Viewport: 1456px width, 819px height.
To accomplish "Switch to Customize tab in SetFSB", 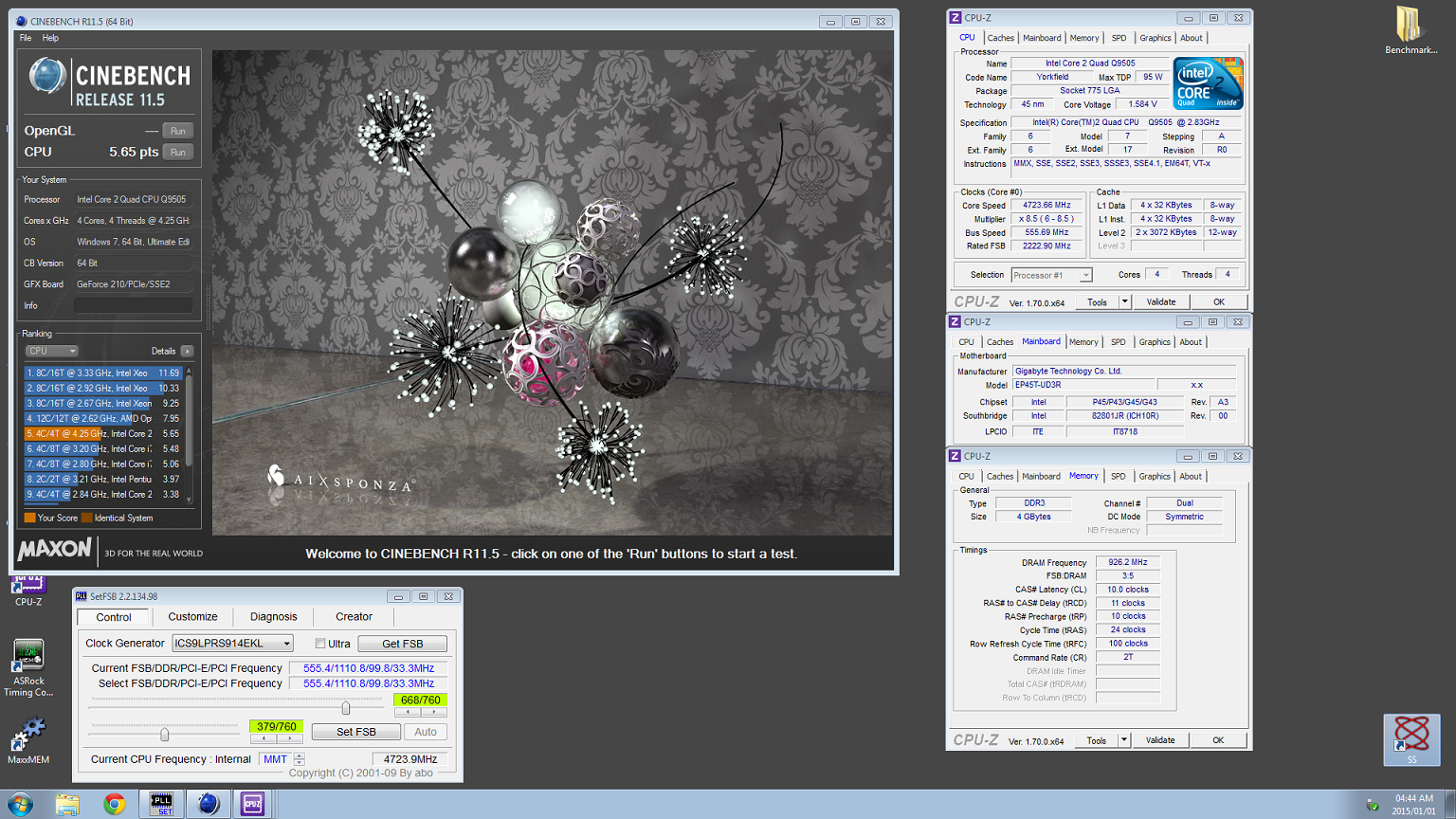I will [x=192, y=617].
